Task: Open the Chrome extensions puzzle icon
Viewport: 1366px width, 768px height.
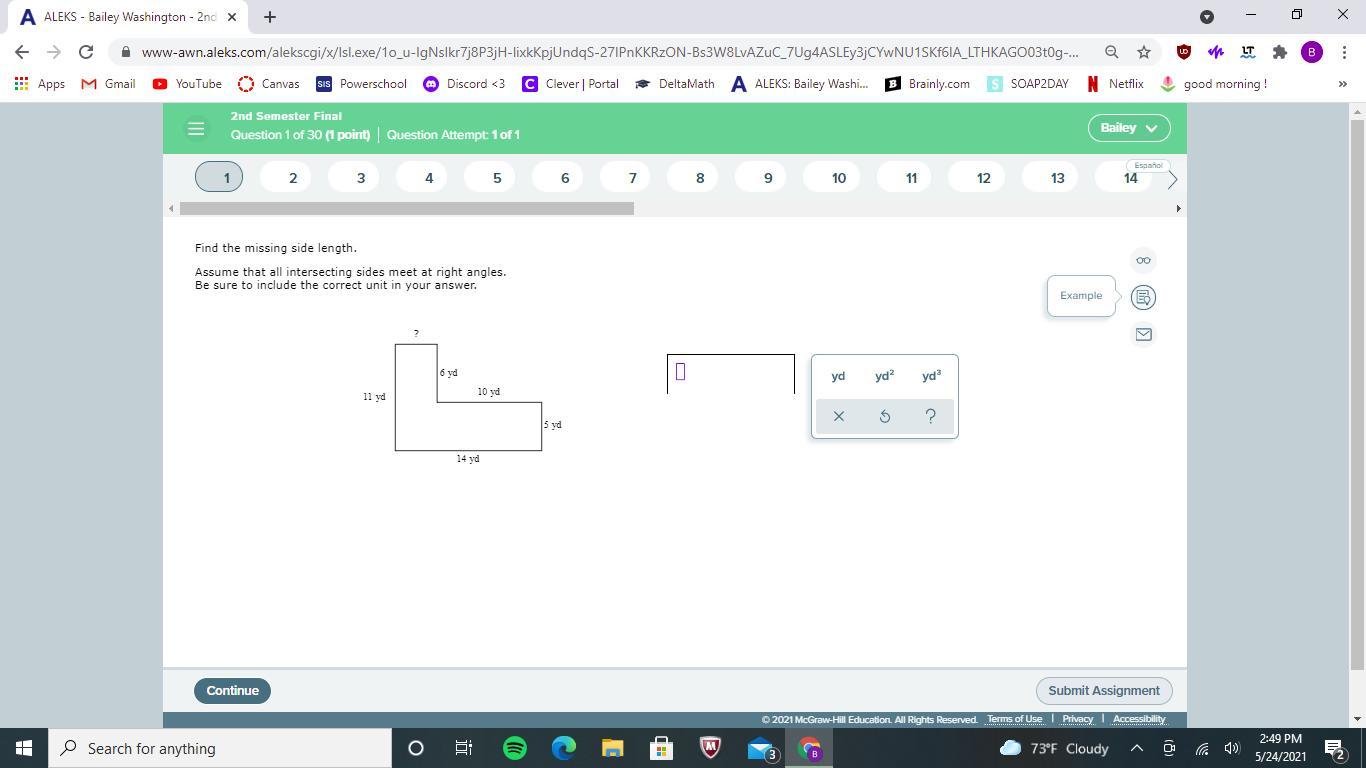Action: [1279, 52]
